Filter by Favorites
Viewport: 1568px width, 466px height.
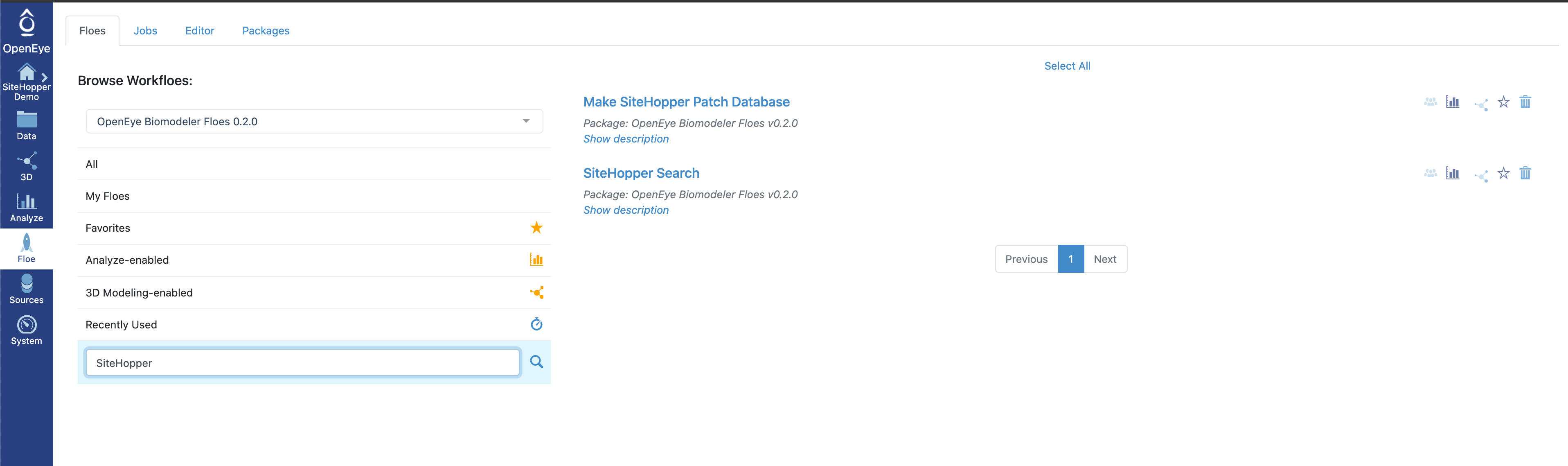click(314, 228)
